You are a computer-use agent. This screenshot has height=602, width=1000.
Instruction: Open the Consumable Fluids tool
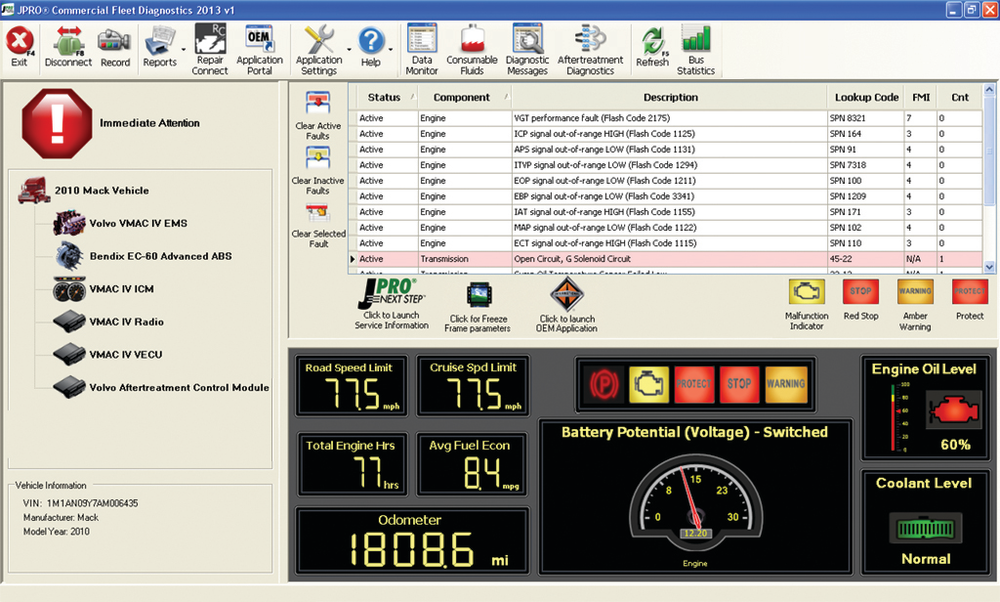tap(472, 45)
